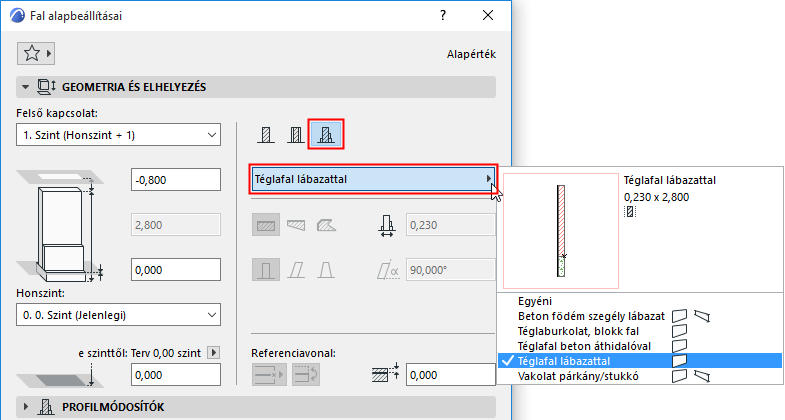Select the complex profile structure icon
This screenshot has height=420, width=785.
(327, 135)
